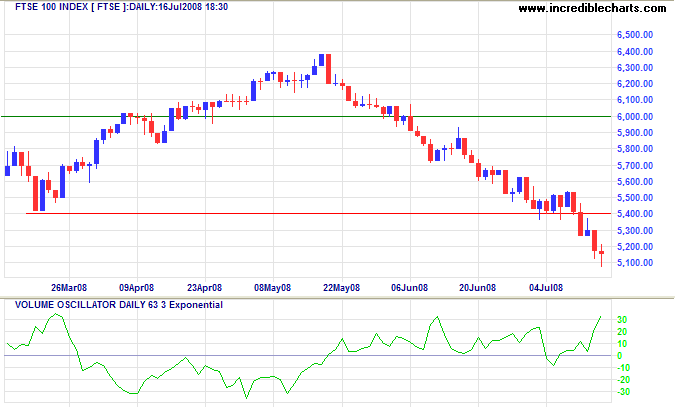
Task: Click the chart title 'FTSE 100 INDEX [ FTSE ]'
Action: pos(71,7)
